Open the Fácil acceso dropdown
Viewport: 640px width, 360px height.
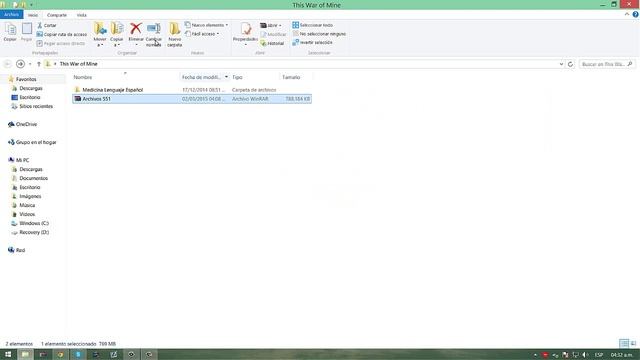202,34
